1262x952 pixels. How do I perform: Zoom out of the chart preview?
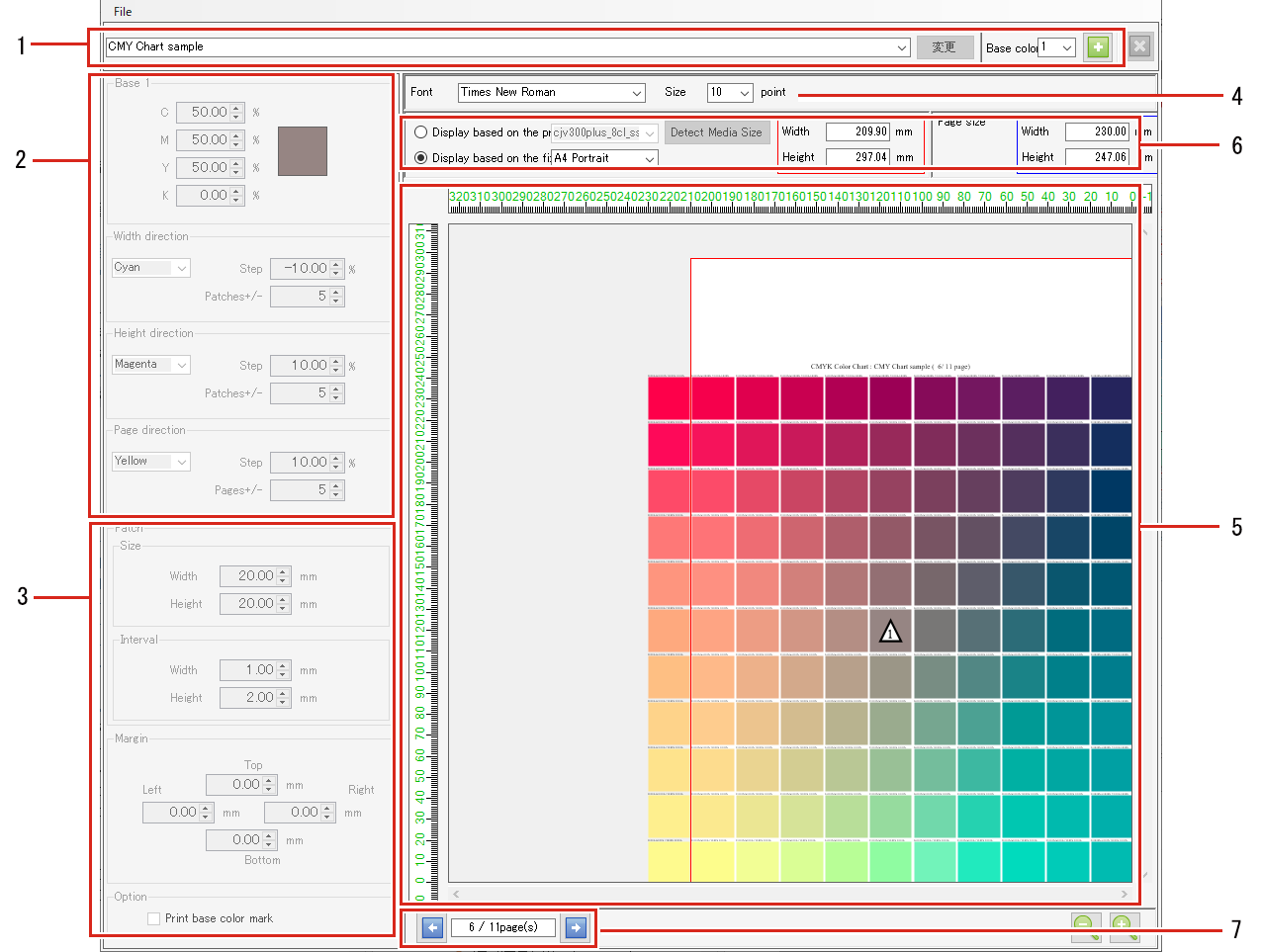[x=1085, y=924]
